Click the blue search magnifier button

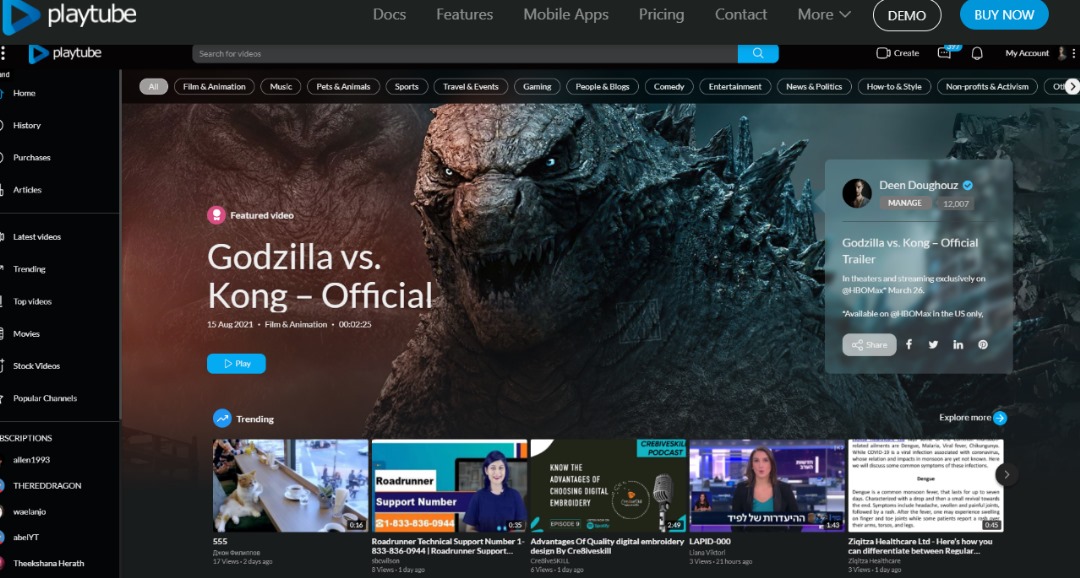tap(758, 54)
